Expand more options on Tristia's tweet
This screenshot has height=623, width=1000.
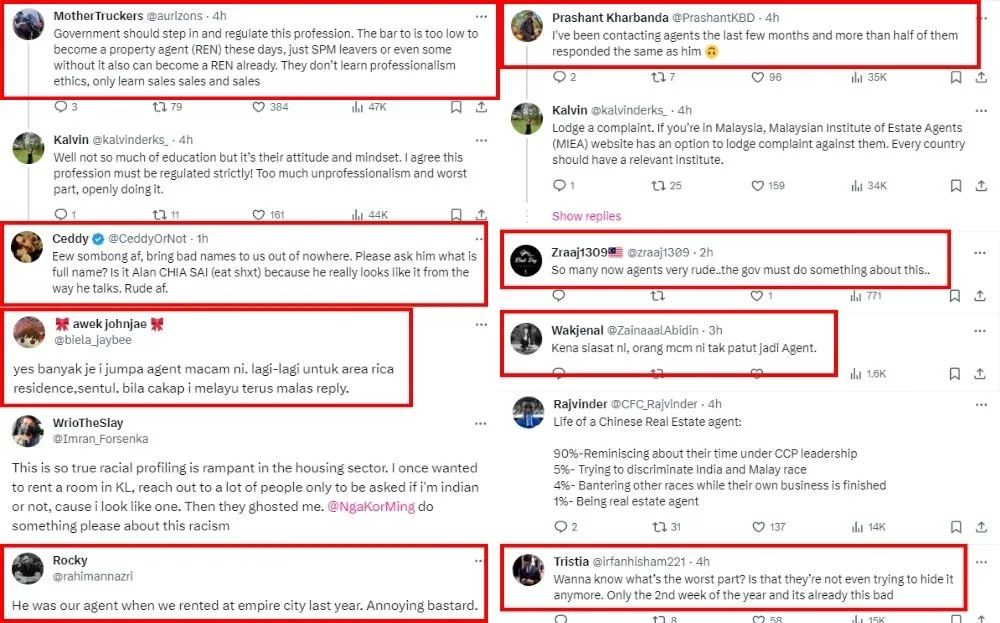pos(980,562)
